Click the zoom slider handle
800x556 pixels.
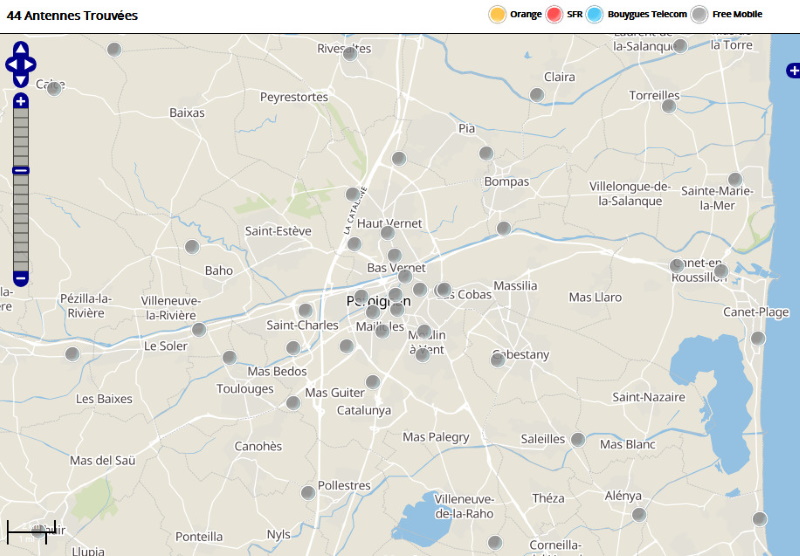click(20, 170)
